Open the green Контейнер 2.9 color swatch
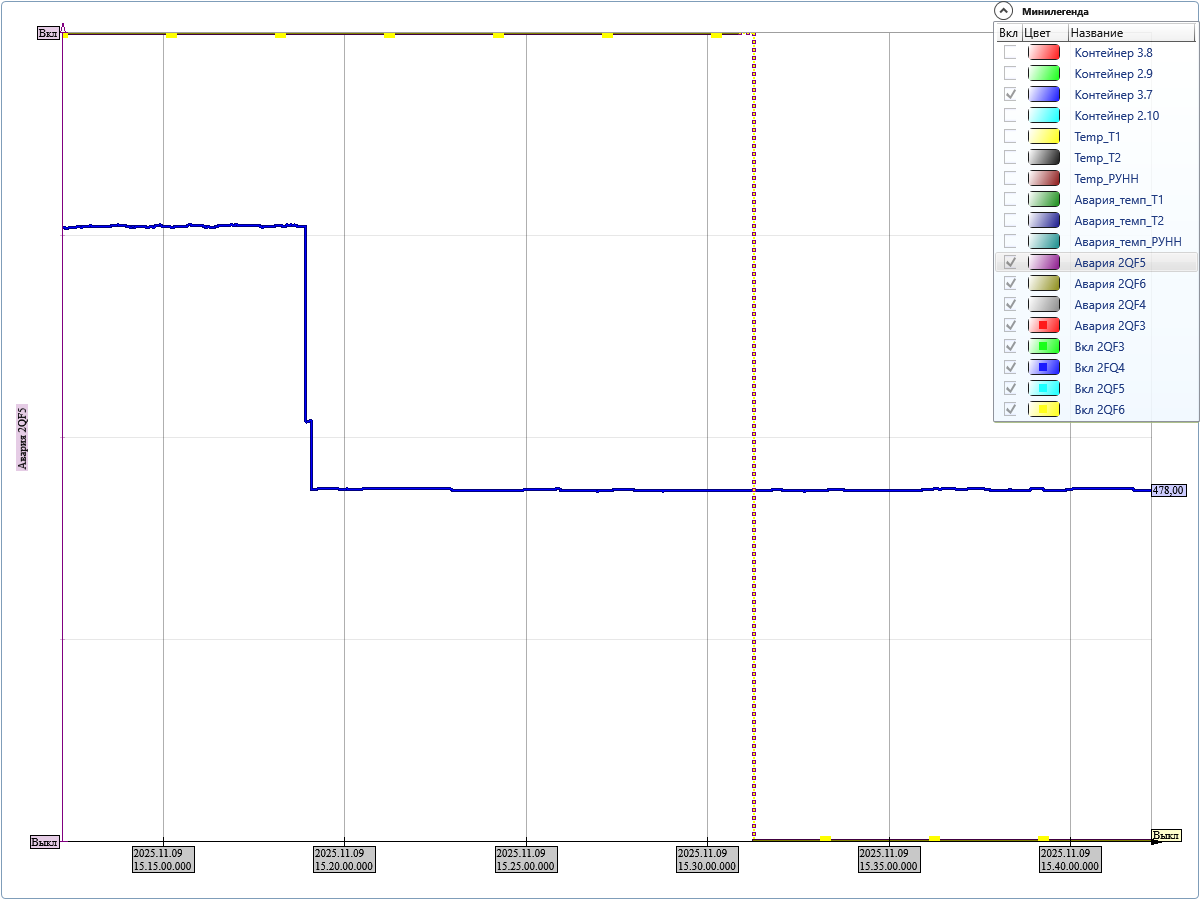Viewport: 1200px width, 900px height. 1044,73
